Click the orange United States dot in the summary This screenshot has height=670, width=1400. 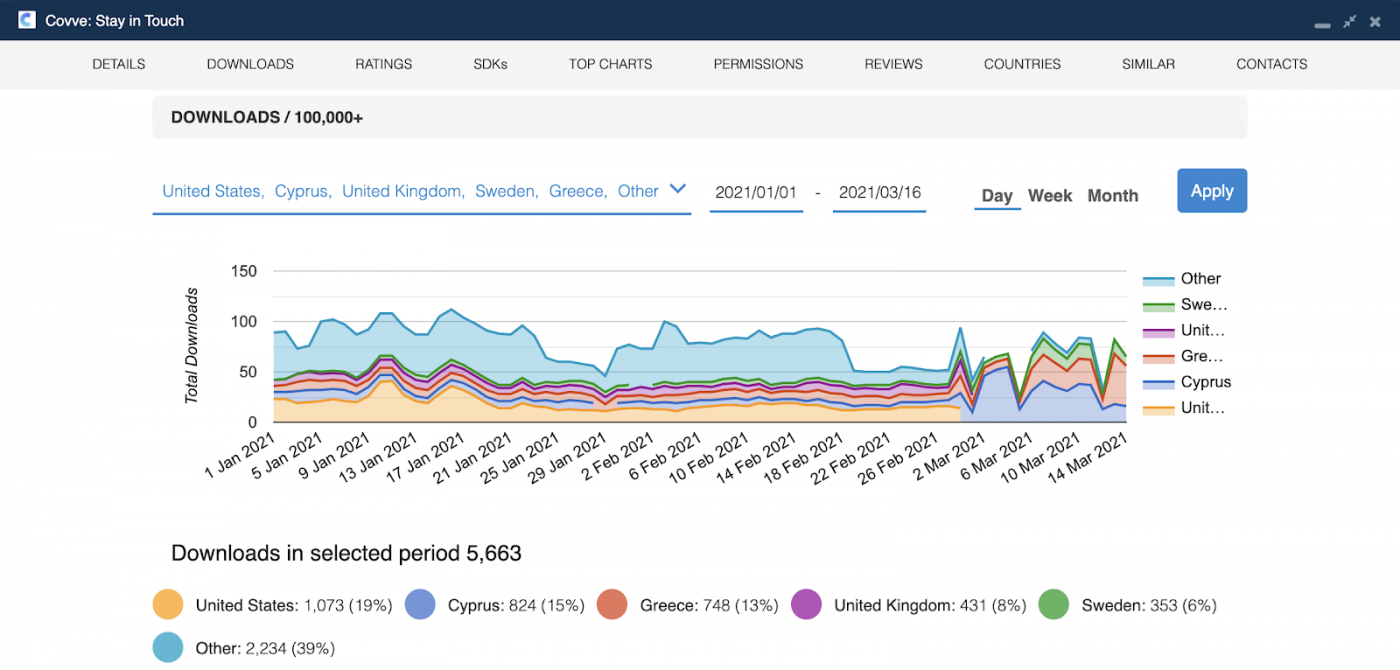pyautogui.click(x=166, y=605)
